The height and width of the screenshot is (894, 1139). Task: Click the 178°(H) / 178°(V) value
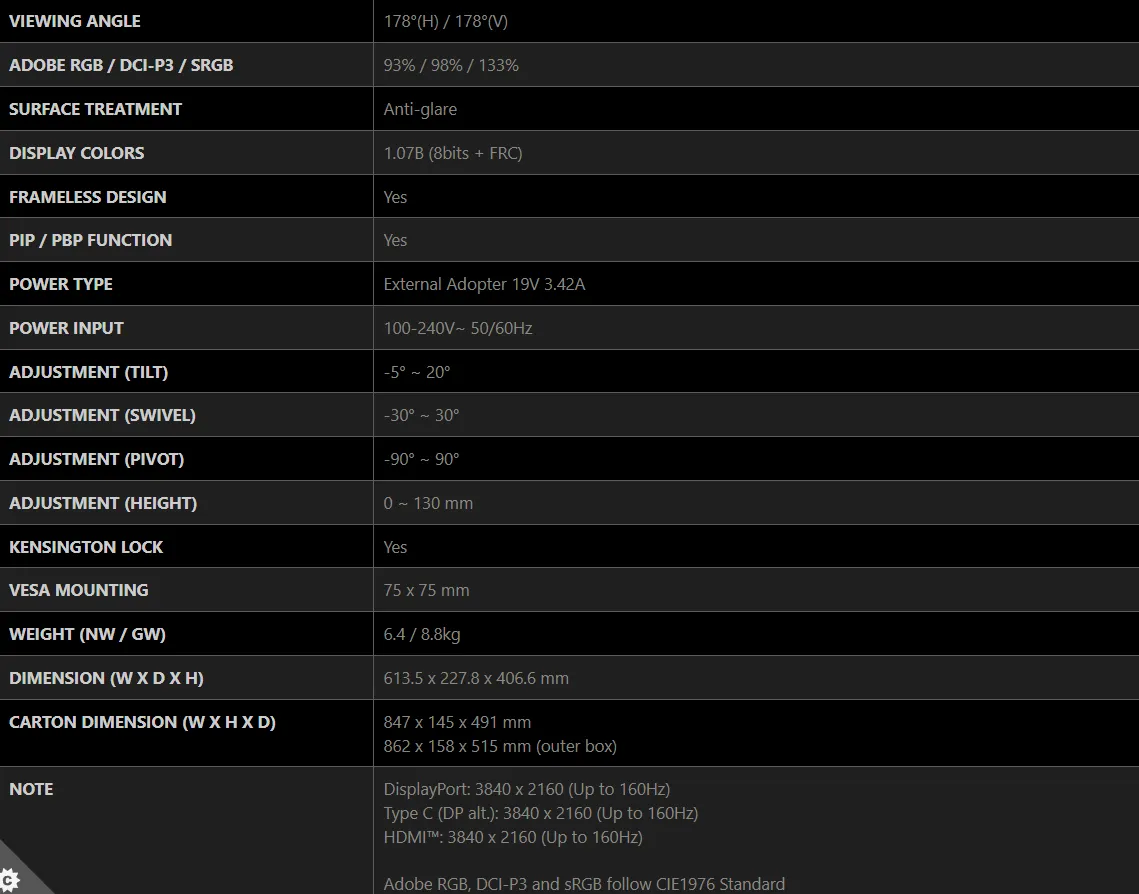point(445,21)
